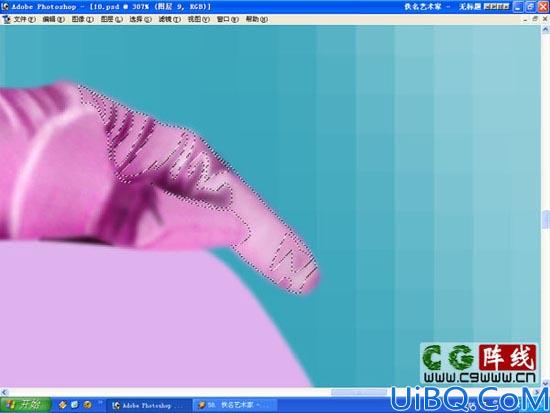Open the 滤镜(T) Filter menu

[x=169, y=19]
